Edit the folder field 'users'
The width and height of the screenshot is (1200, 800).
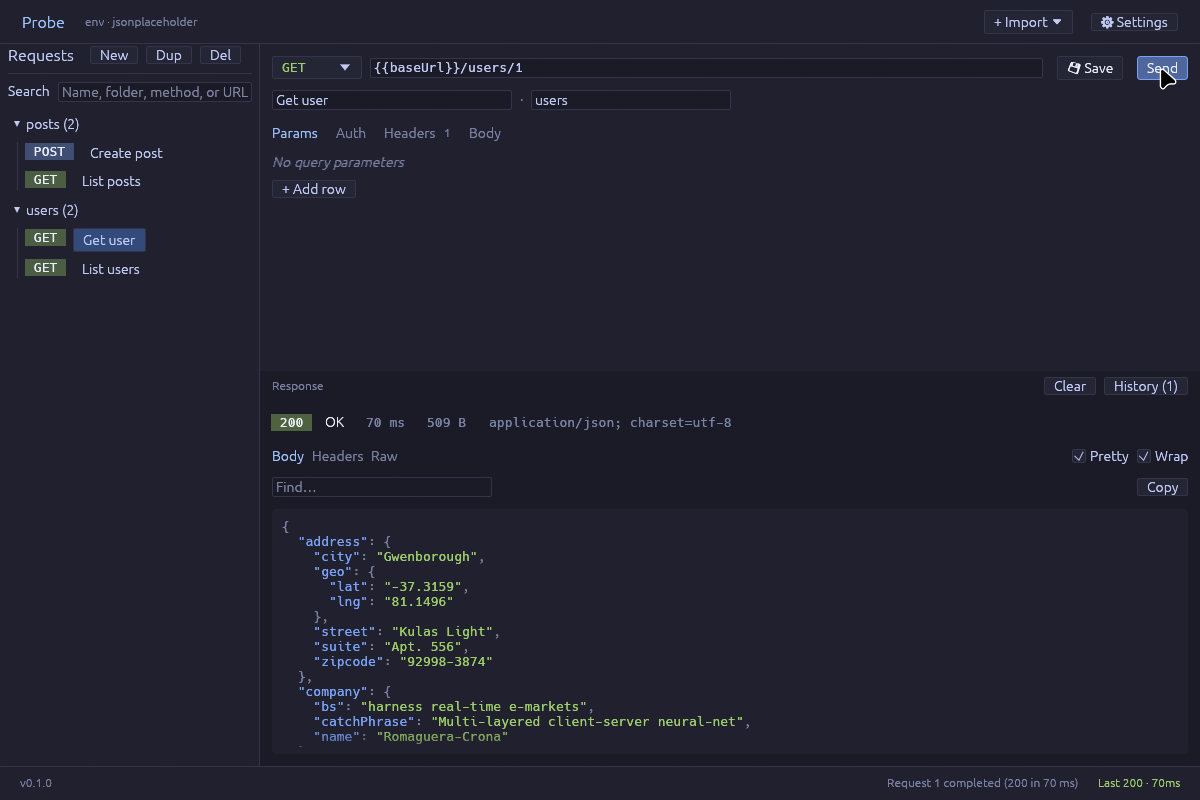tap(631, 100)
